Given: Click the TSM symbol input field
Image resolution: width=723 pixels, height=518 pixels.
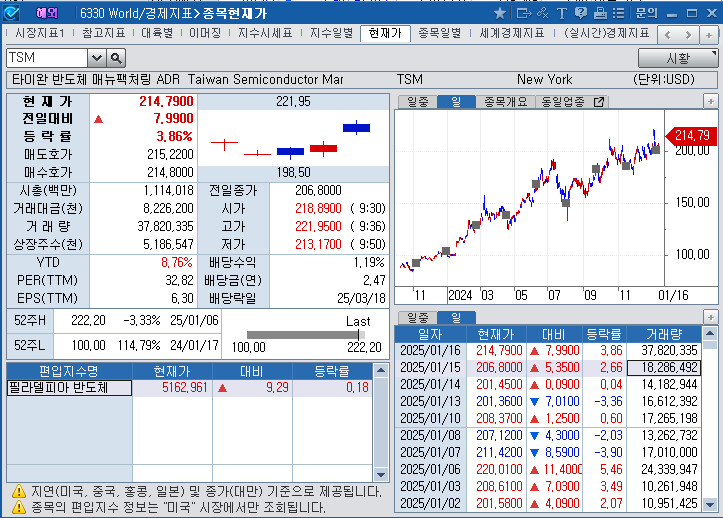Looking at the screenshot, I should 47,58.
